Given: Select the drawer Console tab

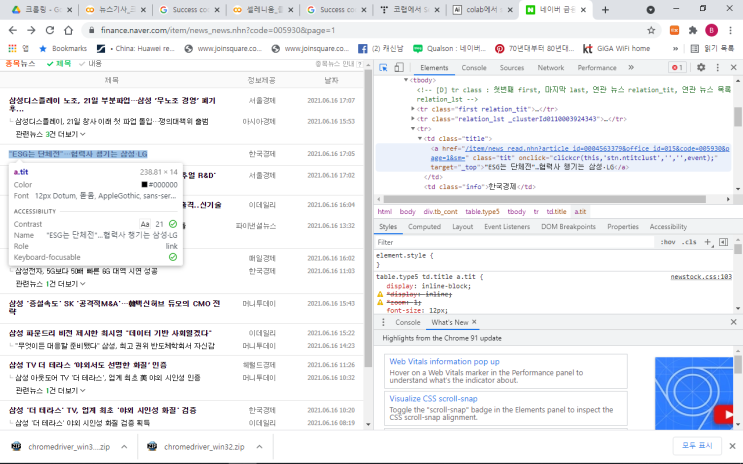Looking at the screenshot, I should pos(408,322).
